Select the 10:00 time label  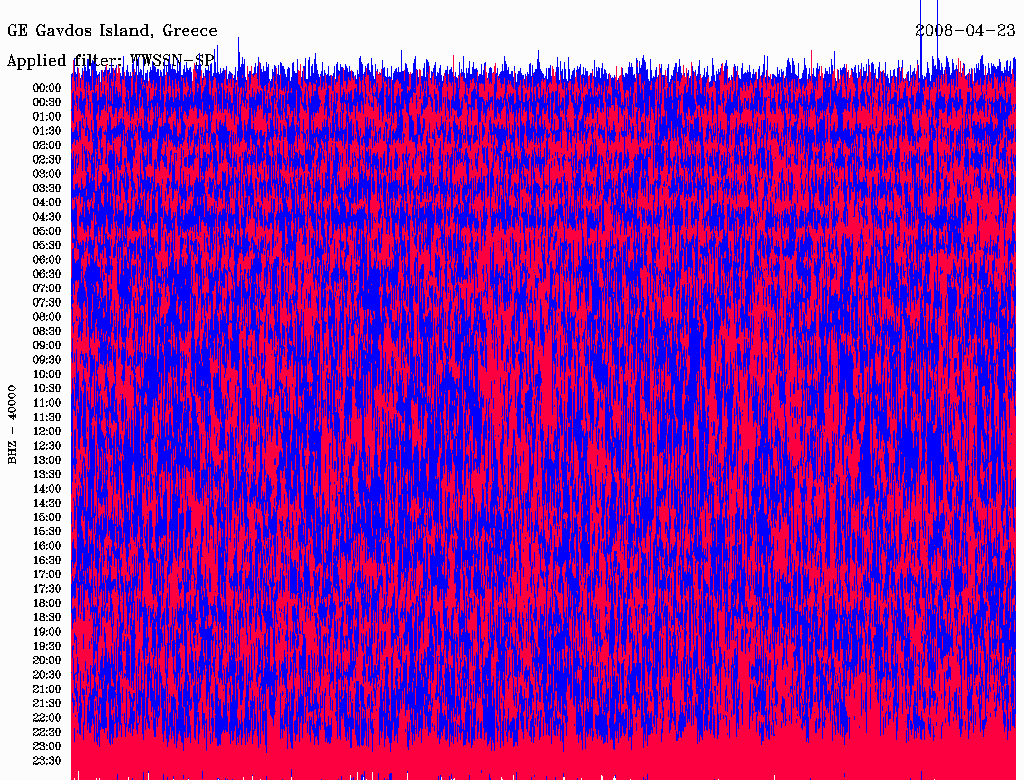(x=47, y=374)
